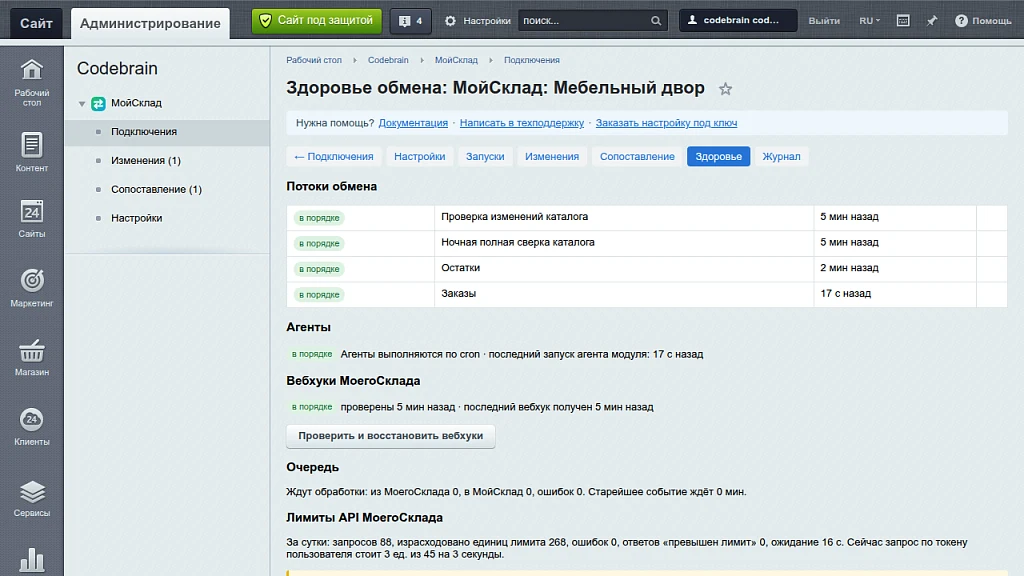Screen dimensions: 1024x576
Task: Open the Маркетинг target icon
Action: pos(31,287)
